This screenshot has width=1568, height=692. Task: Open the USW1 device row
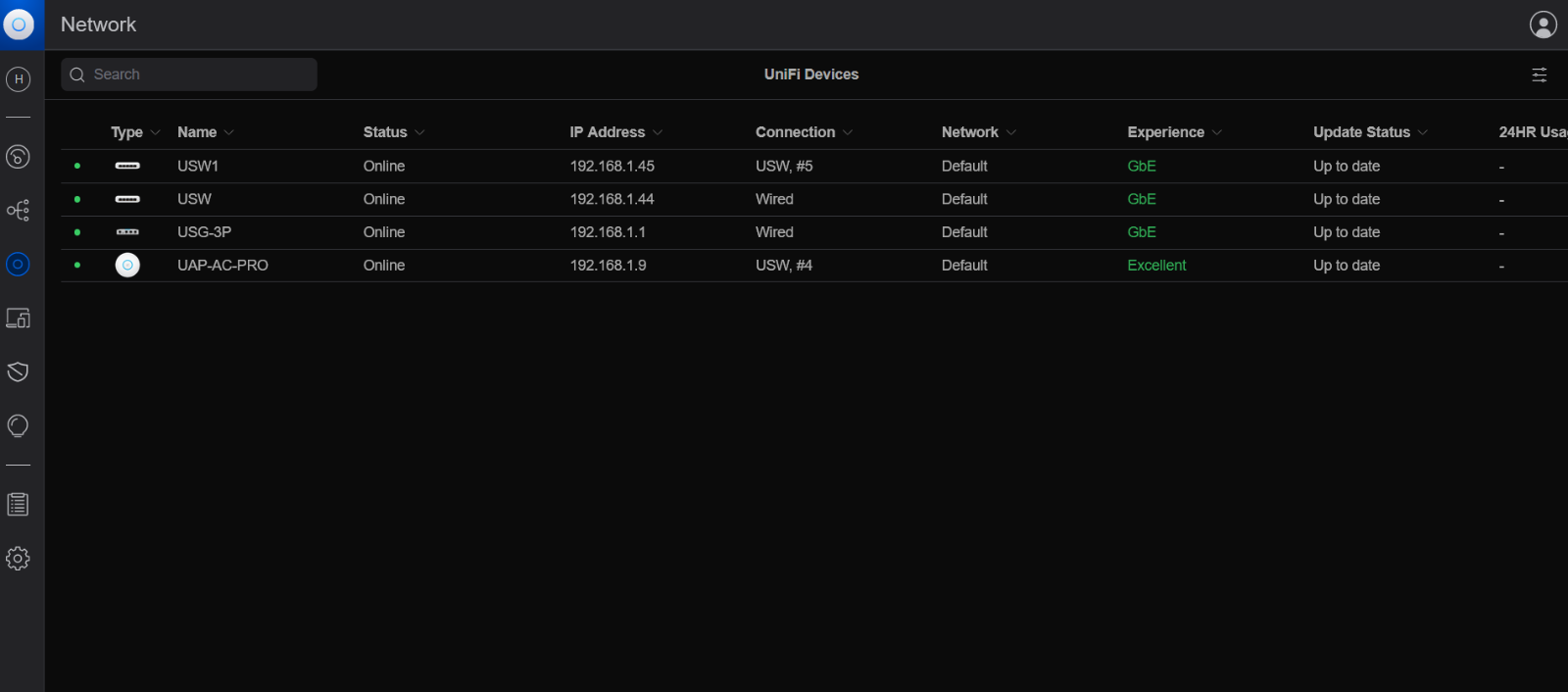(813, 166)
